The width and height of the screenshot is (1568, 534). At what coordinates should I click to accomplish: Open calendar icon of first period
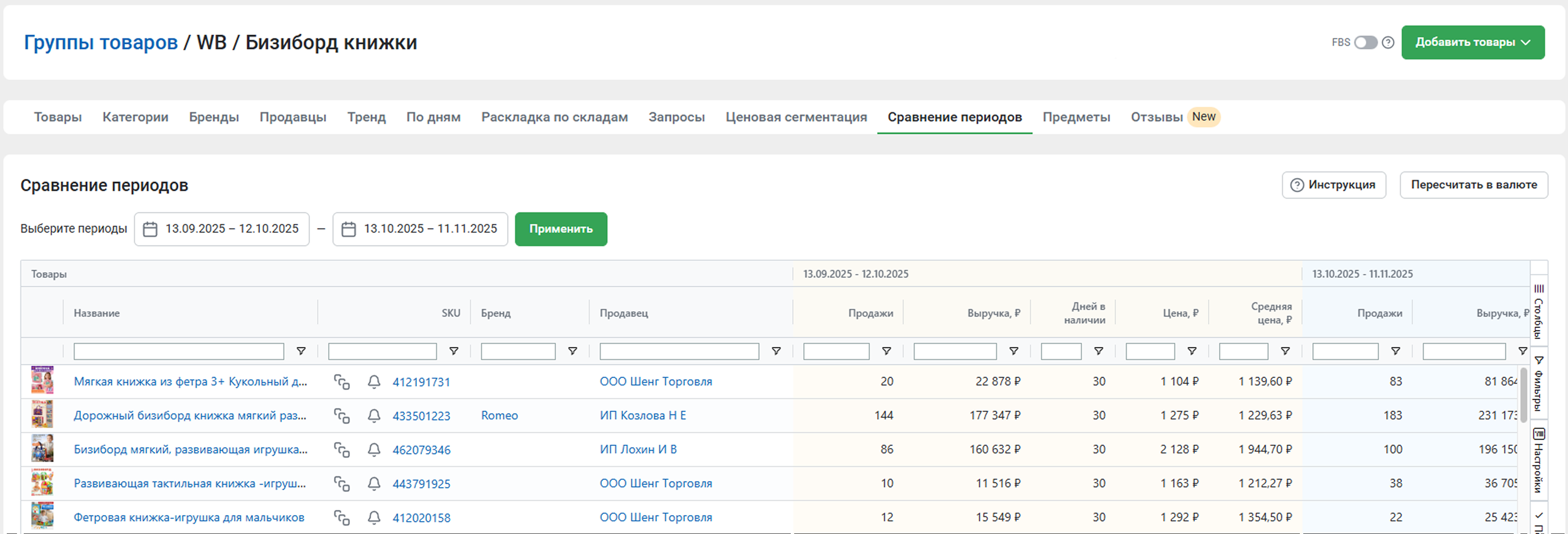[150, 229]
